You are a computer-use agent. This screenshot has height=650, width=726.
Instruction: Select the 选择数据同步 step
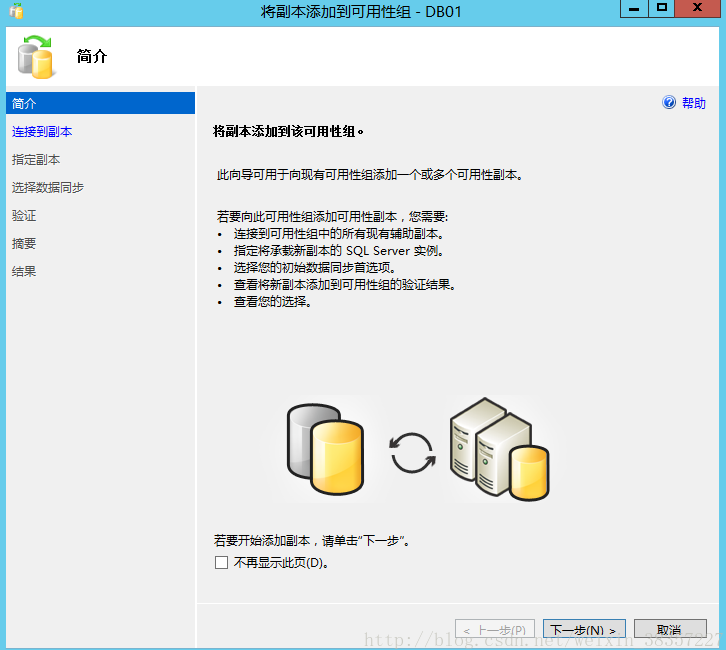coord(48,188)
